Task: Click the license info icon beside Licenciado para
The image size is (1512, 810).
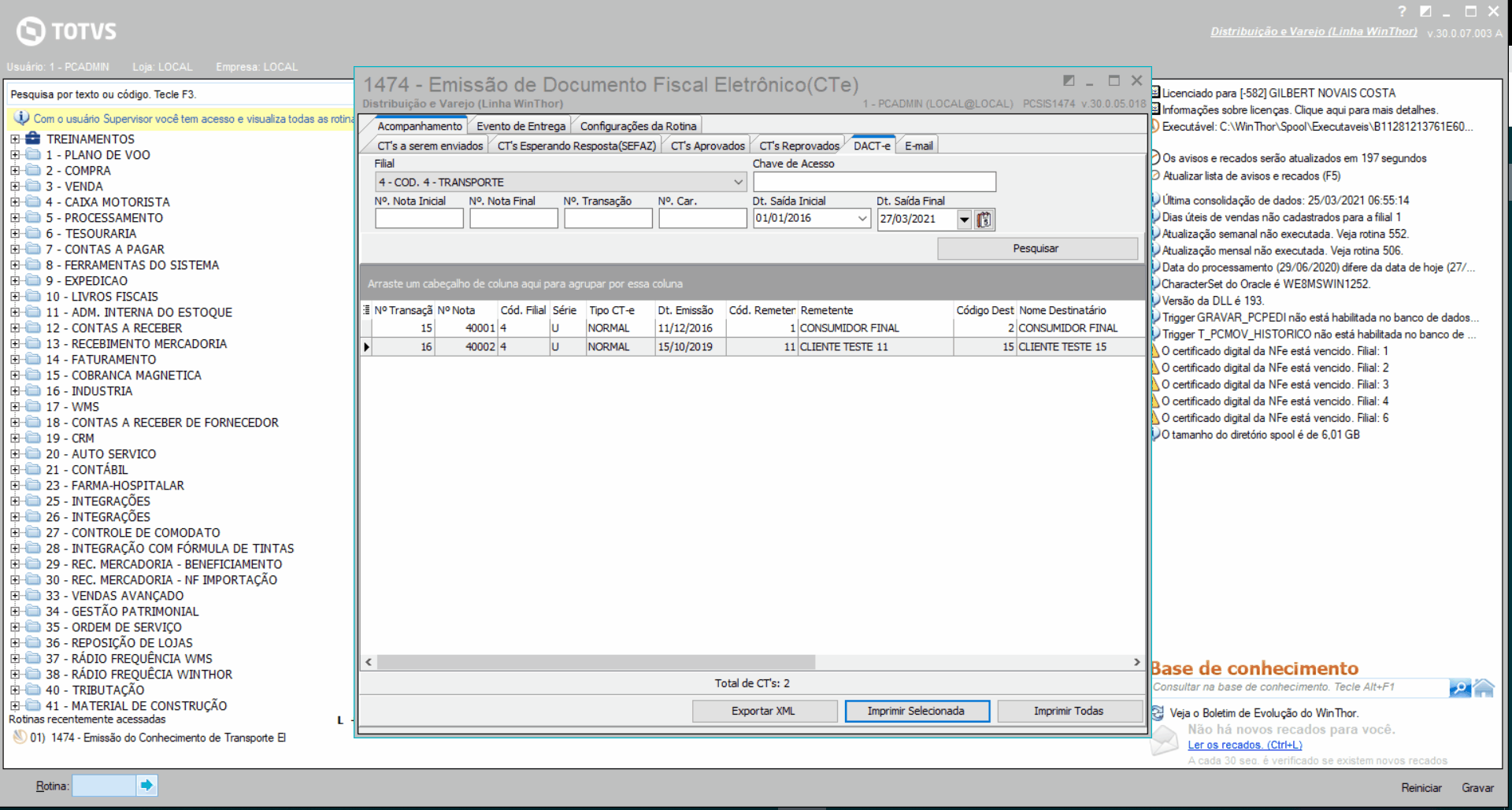Action: coord(1155,93)
